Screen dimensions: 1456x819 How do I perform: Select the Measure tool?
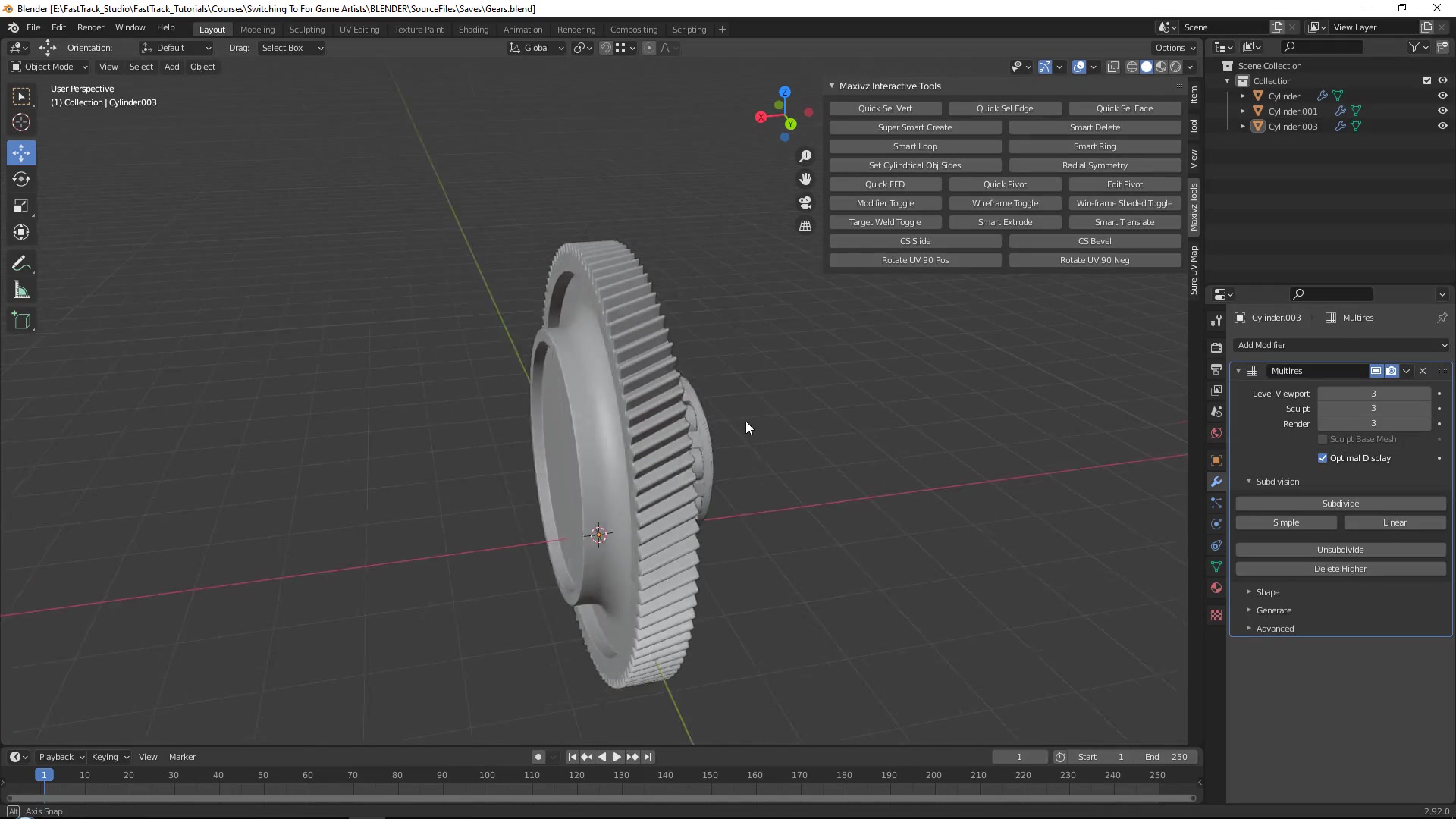(21, 290)
